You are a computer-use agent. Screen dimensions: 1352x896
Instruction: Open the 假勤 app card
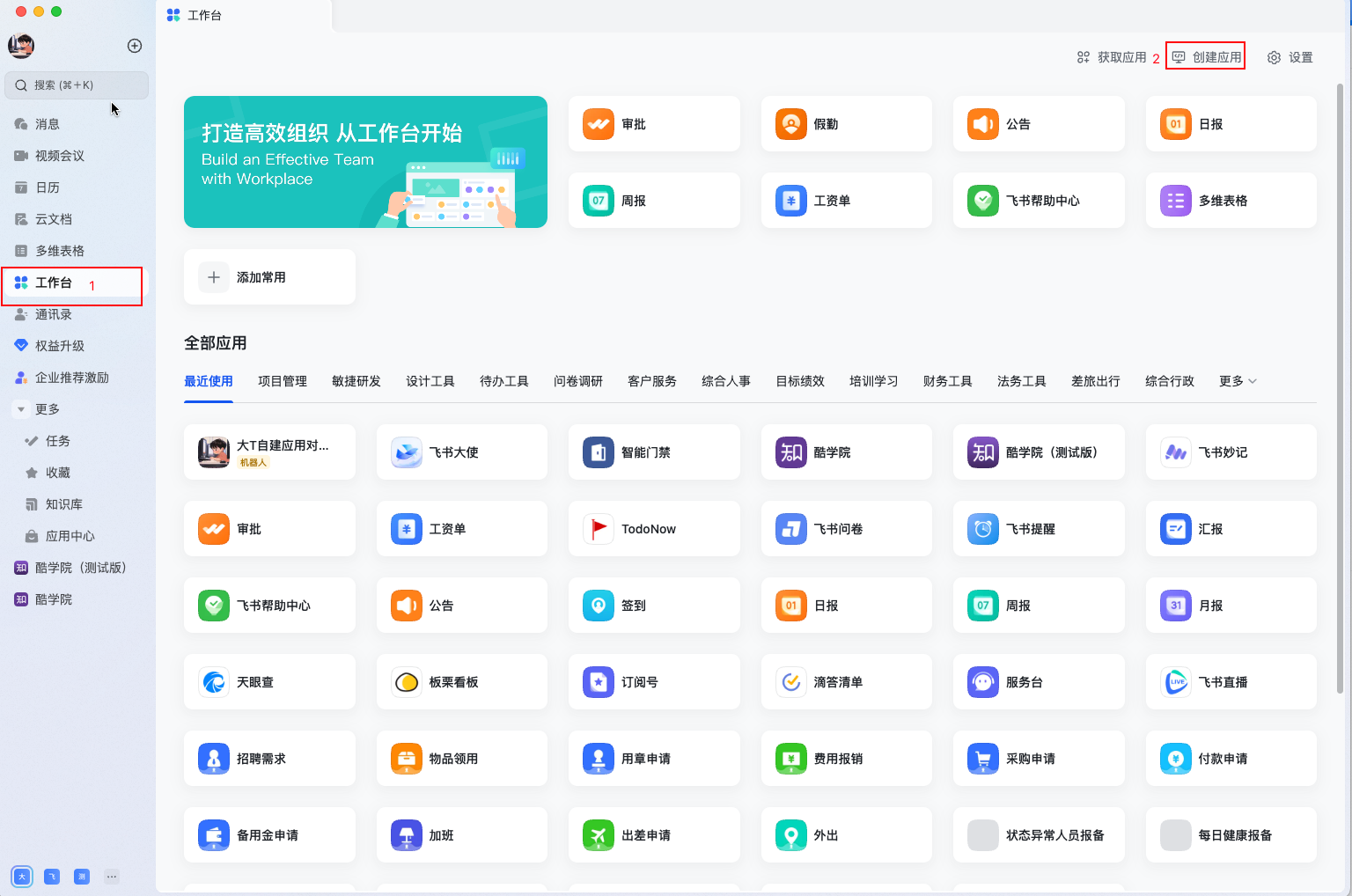pos(846,124)
